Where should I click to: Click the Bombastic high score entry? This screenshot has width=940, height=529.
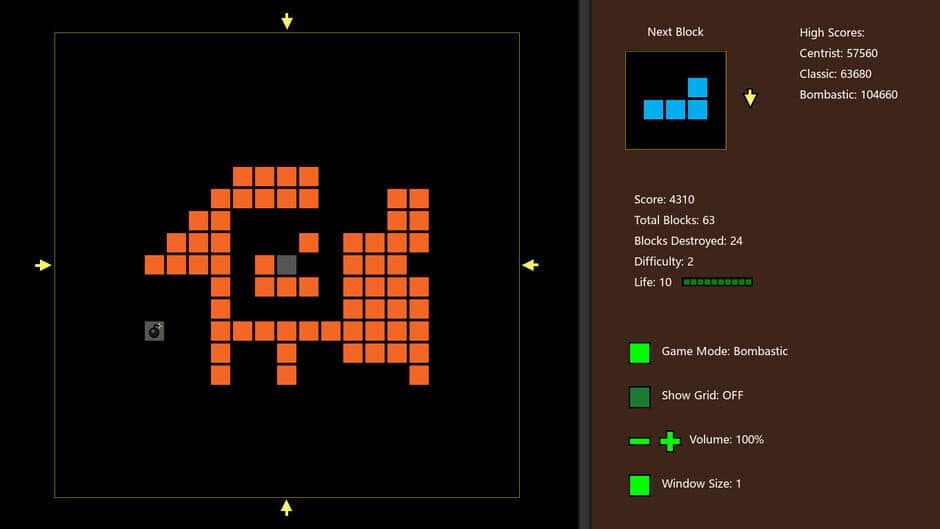tap(848, 95)
